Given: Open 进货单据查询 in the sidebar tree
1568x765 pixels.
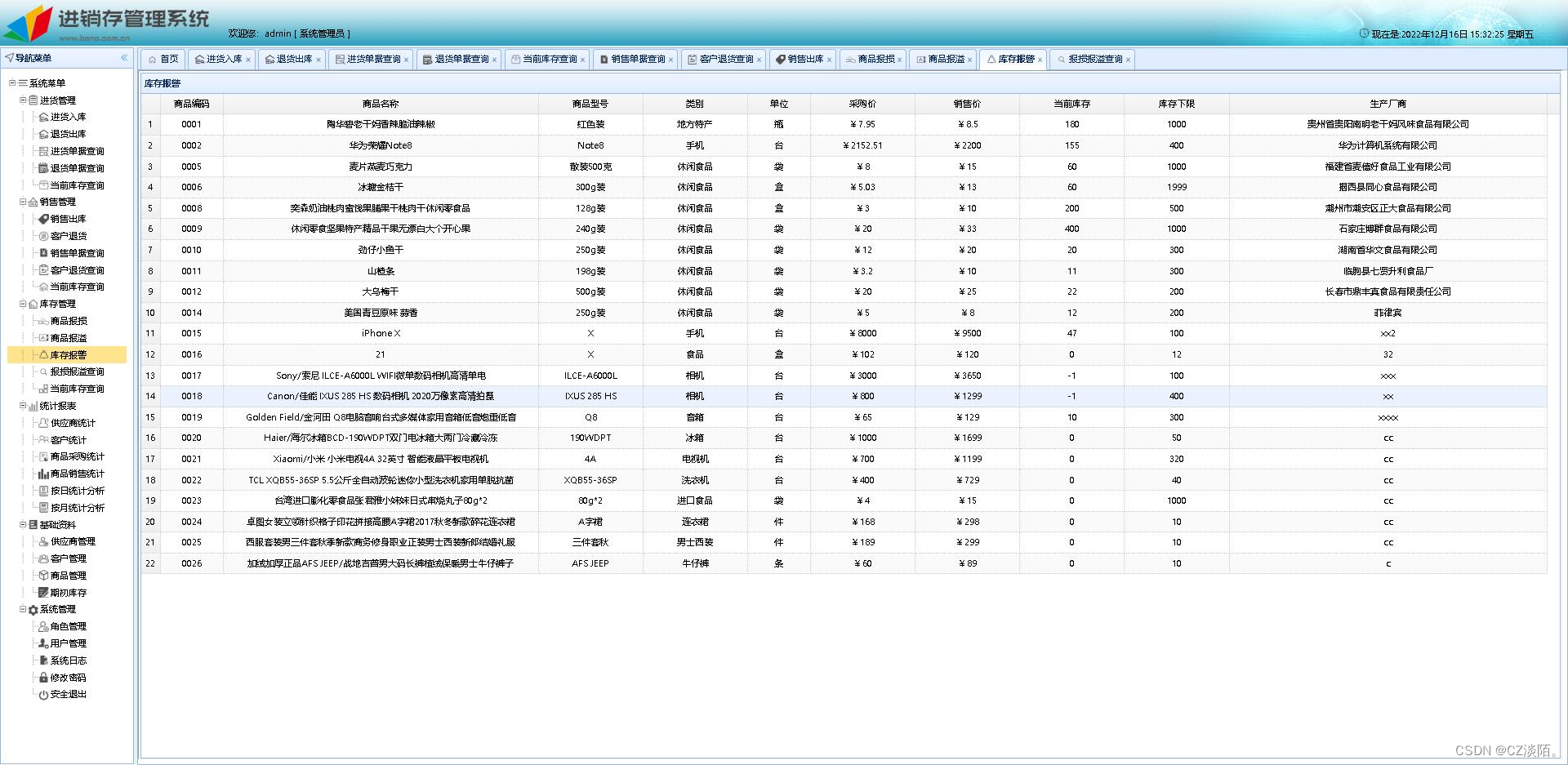Looking at the screenshot, I should 77,152.
